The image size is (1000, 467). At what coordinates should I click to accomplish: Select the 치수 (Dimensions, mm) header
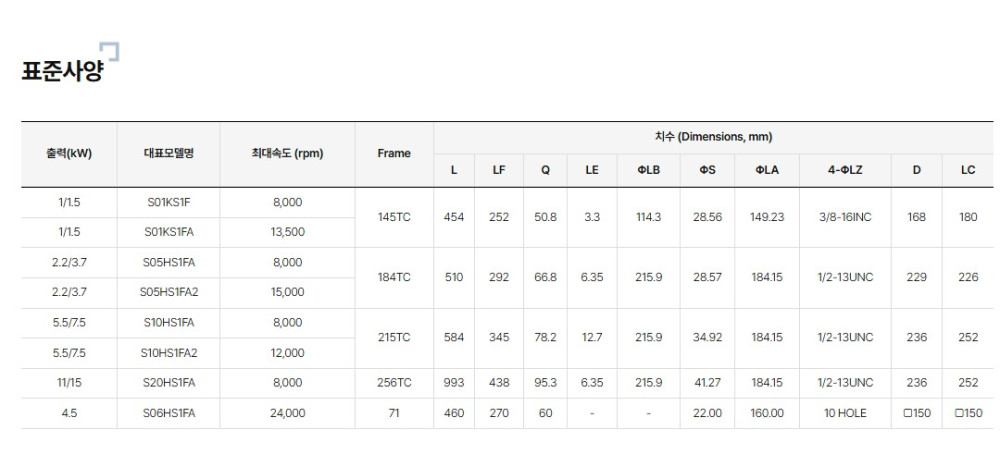[x=713, y=137]
